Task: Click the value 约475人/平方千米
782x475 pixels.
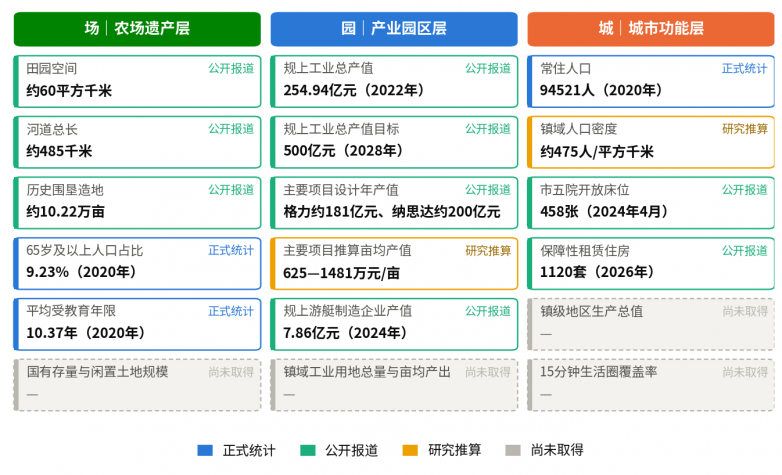Action: point(597,152)
